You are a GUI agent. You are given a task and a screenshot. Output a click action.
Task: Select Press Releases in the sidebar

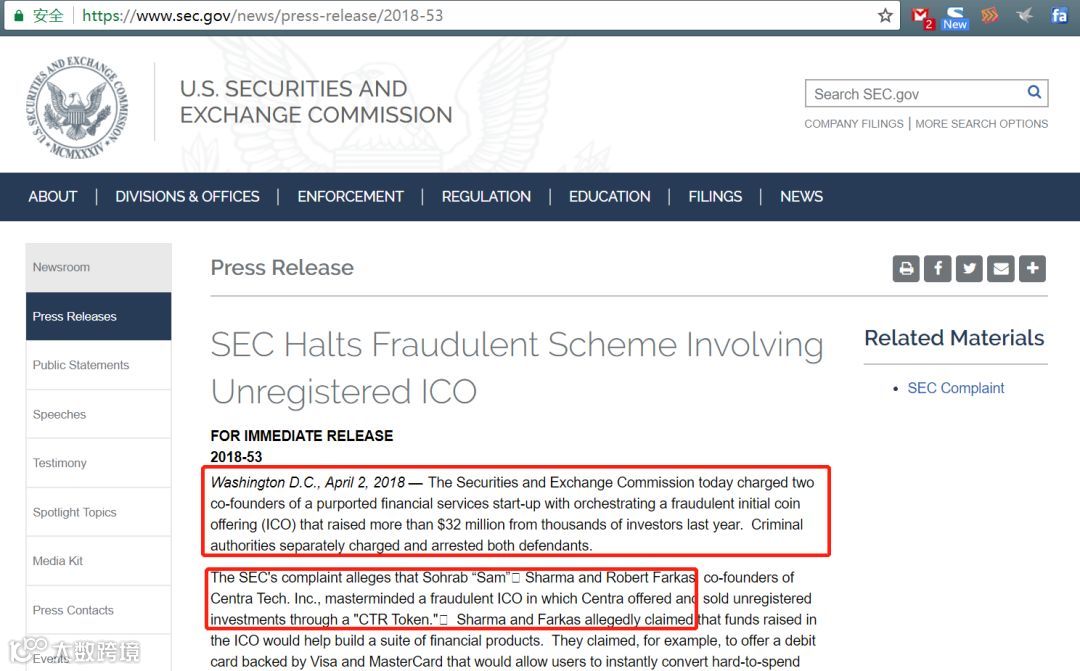point(75,316)
